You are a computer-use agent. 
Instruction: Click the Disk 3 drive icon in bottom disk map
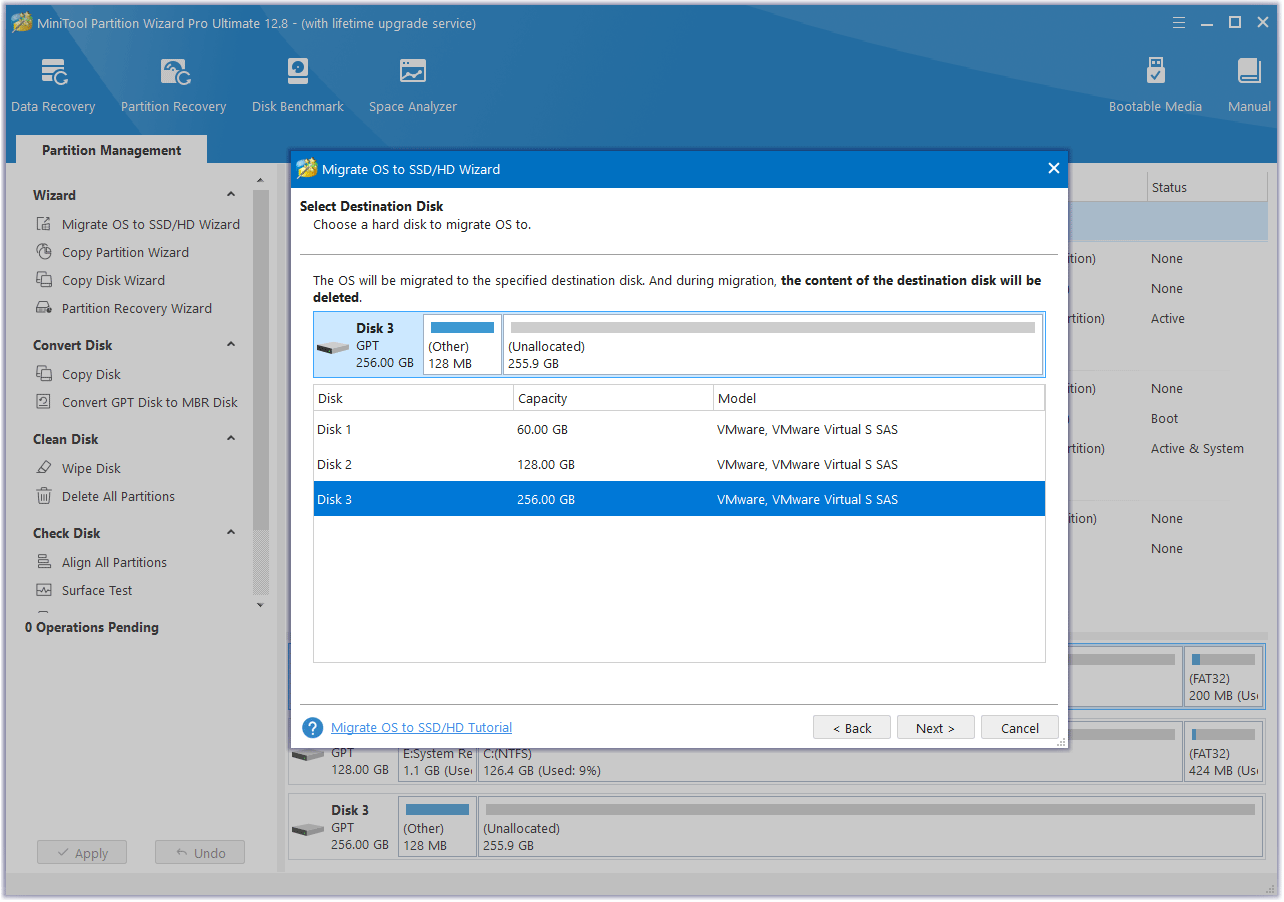point(308,829)
